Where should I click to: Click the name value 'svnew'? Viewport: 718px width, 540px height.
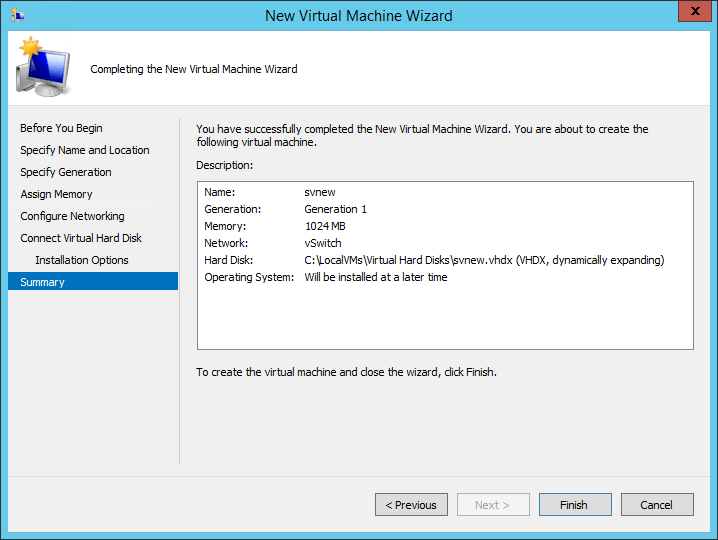tap(320, 192)
